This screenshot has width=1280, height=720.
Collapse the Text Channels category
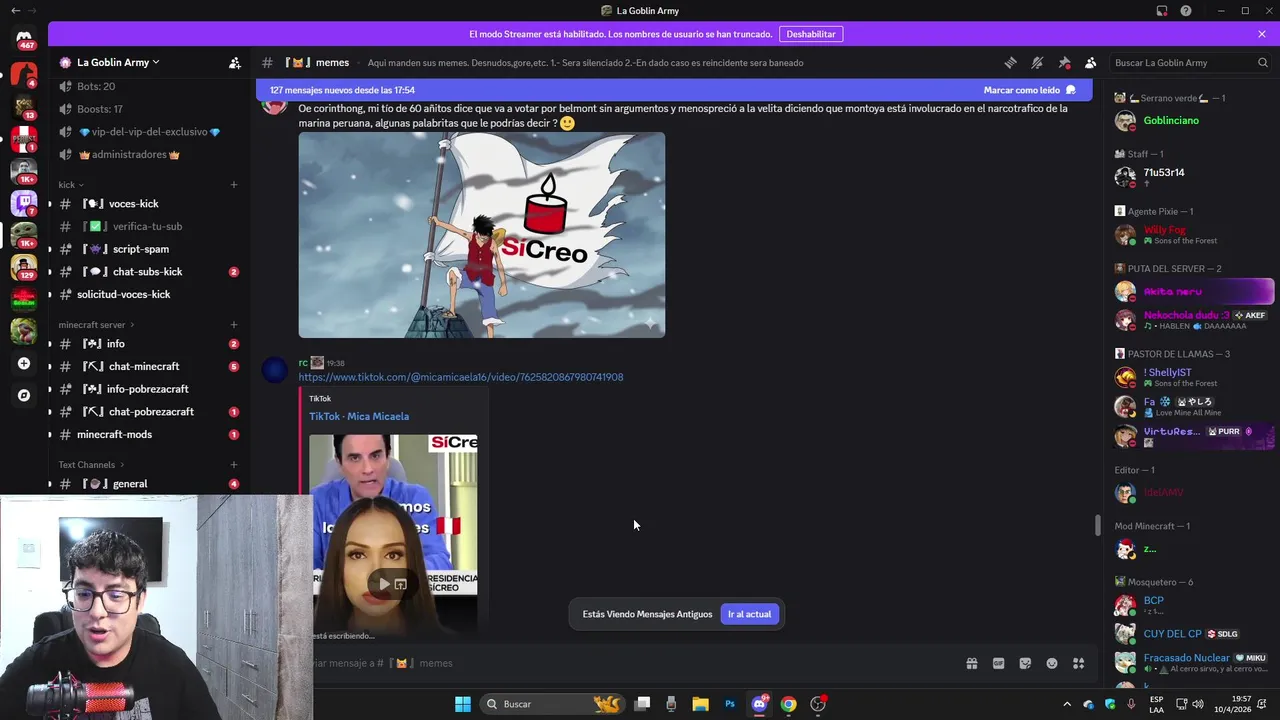click(x=92, y=465)
